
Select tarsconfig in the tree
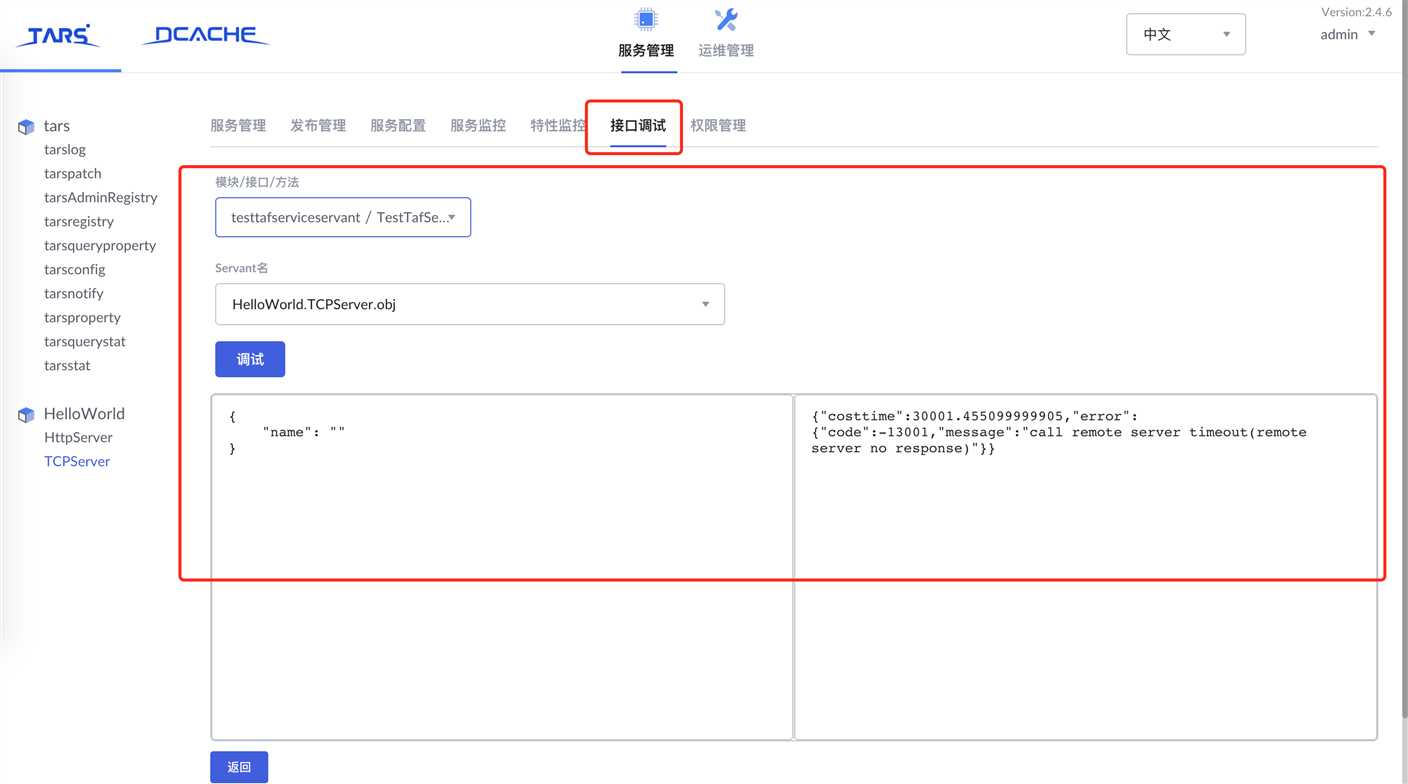pyautogui.click(x=75, y=269)
